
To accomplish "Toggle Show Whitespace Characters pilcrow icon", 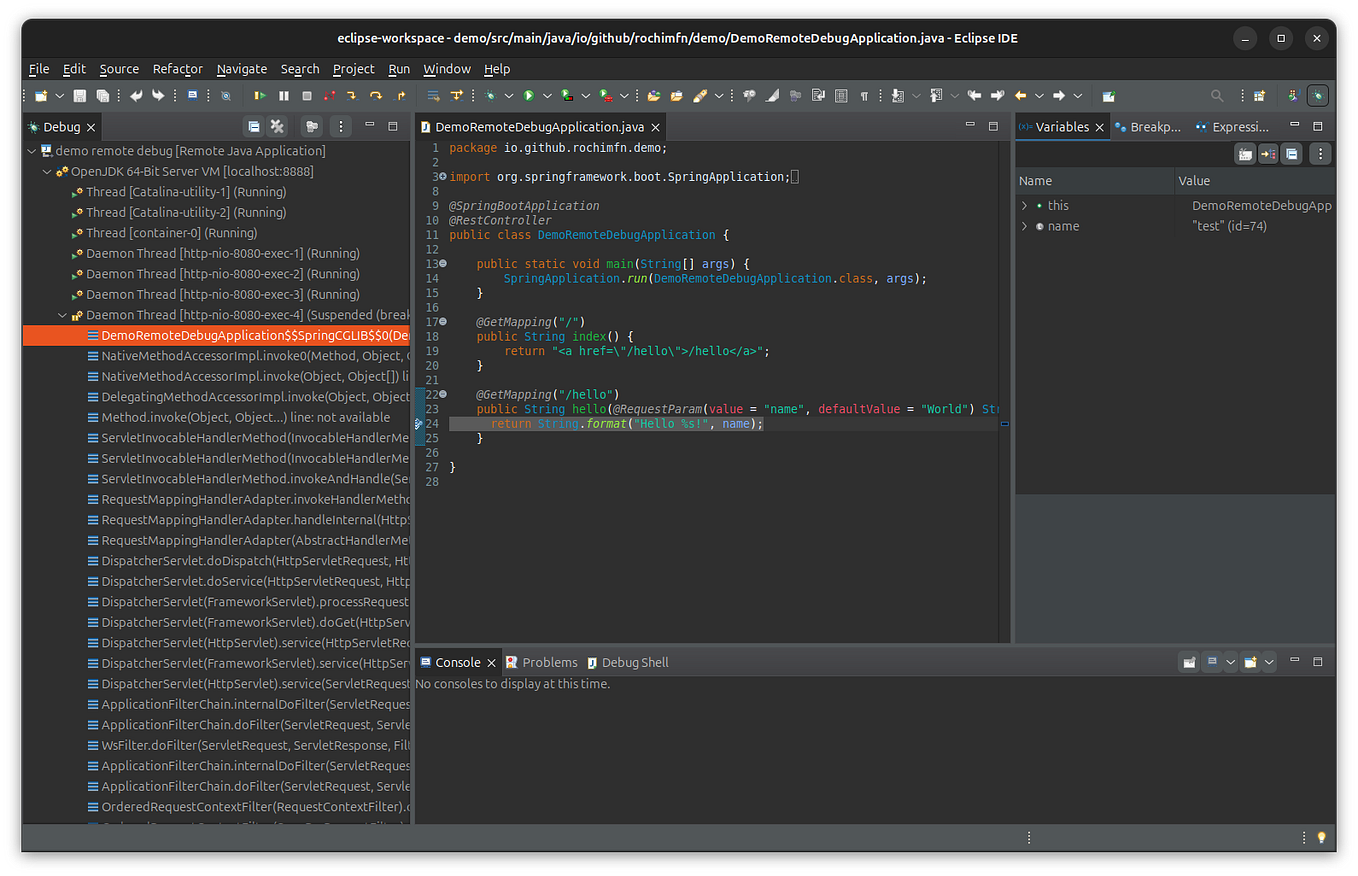I will point(864,96).
